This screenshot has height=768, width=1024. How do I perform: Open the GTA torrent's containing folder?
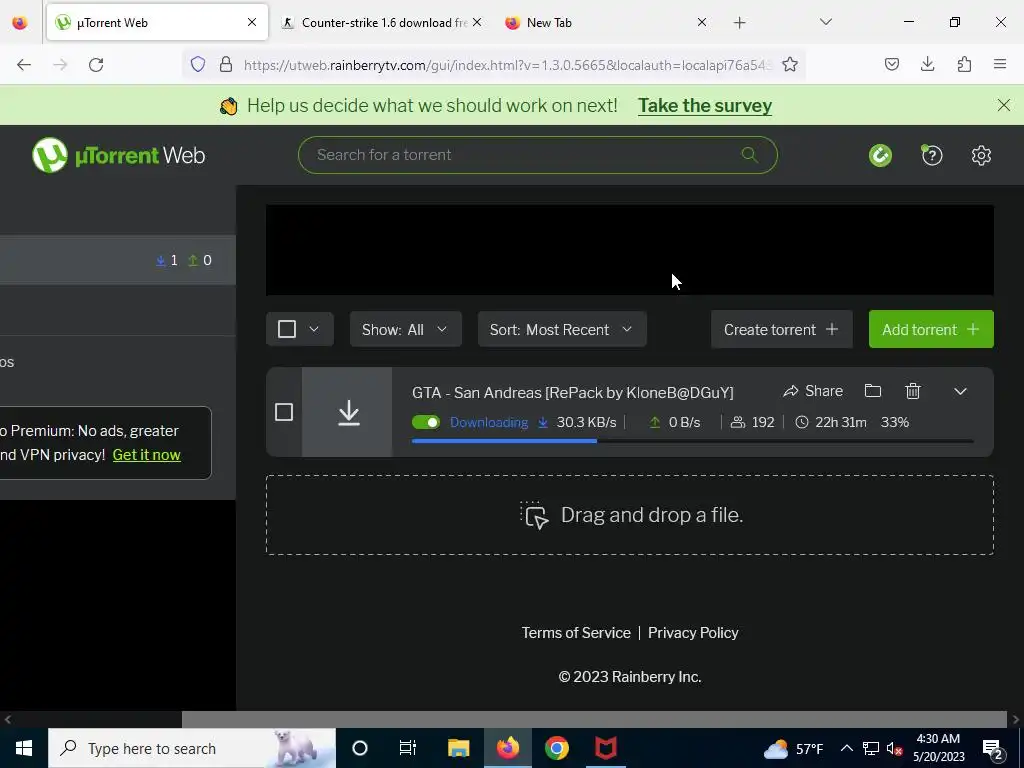[x=872, y=391]
